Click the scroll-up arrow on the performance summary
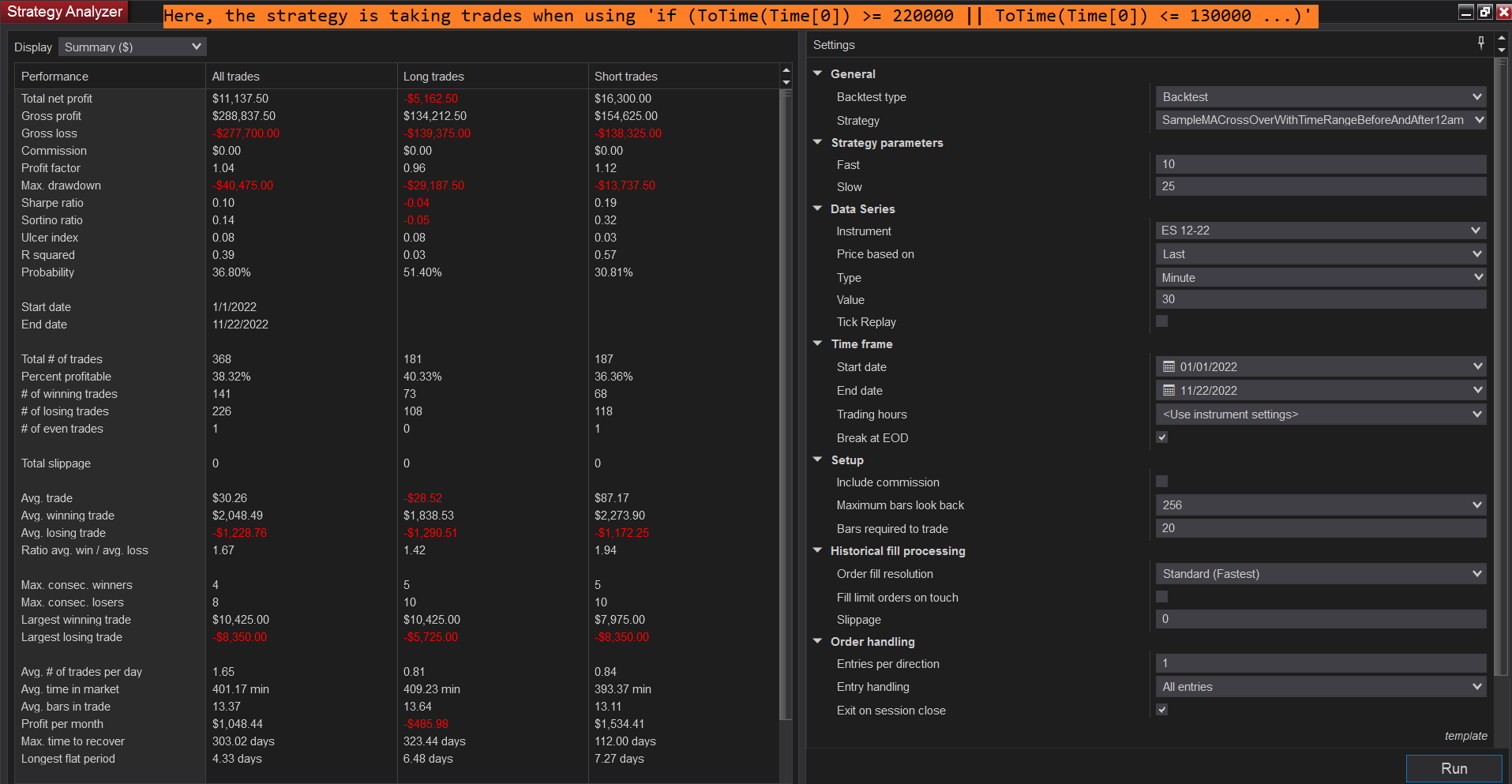The width and height of the screenshot is (1512, 784). click(x=786, y=70)
